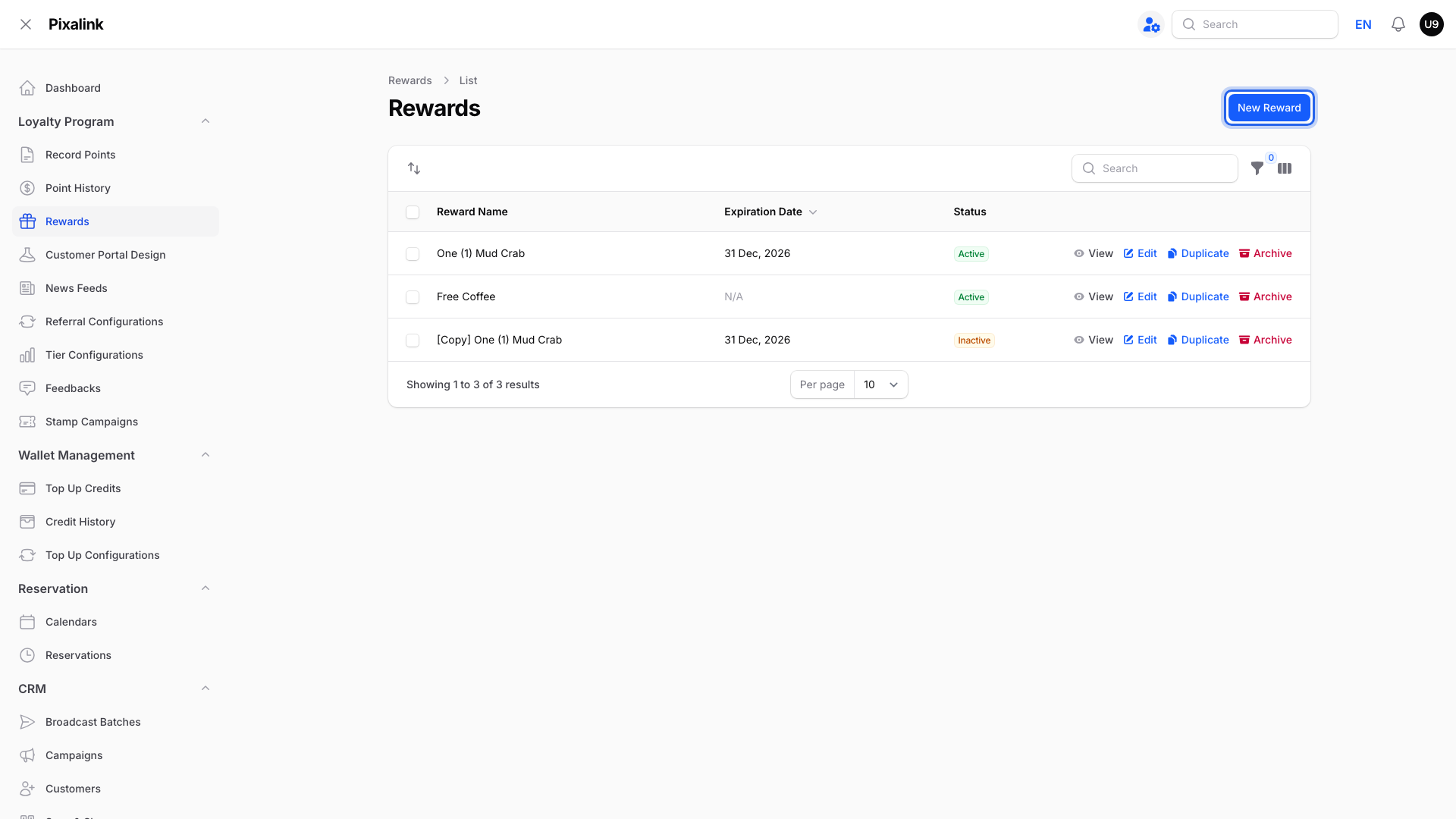Collapse the Loyalty Program section
The height and width of the screenshot is (819, 1456).
pyautogui.click(x=206, y=121)
